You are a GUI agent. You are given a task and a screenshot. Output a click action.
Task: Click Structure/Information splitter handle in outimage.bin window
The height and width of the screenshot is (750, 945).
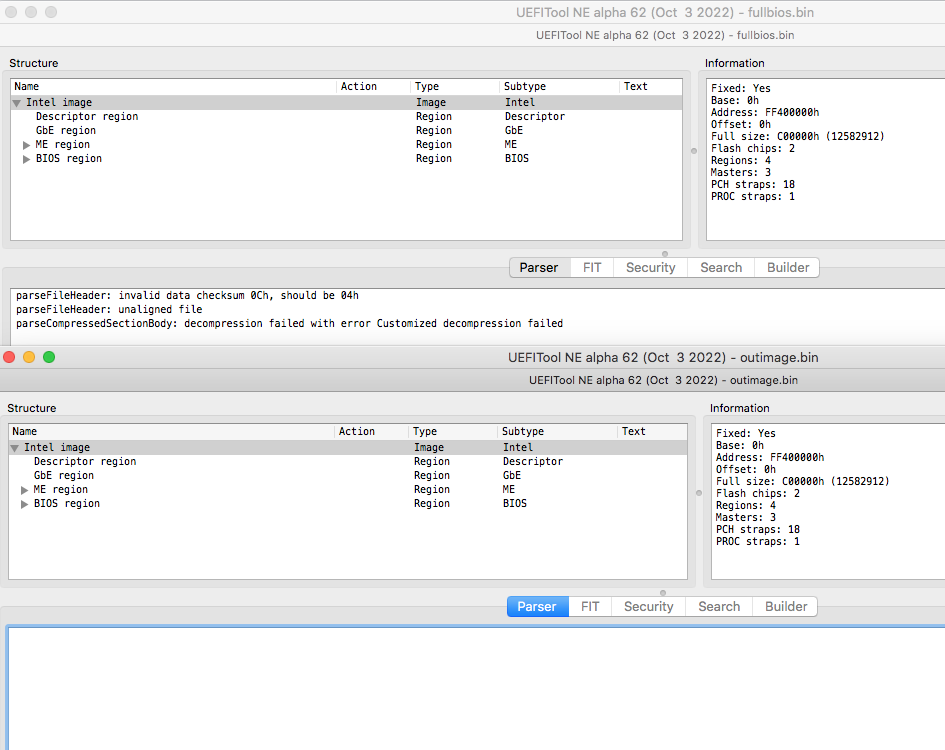(699, 493)
